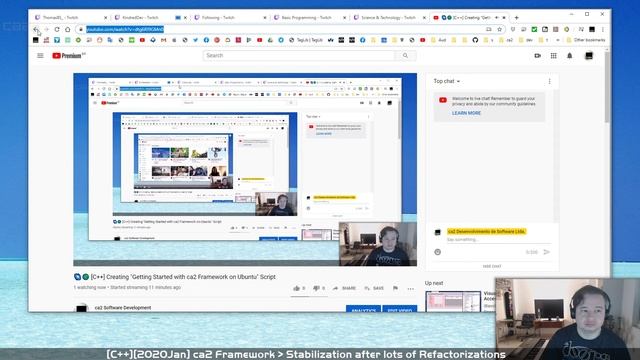The height and width of the screenshot is (360, 640).
Task: Open a new browser tab
Action: [516, 18]
